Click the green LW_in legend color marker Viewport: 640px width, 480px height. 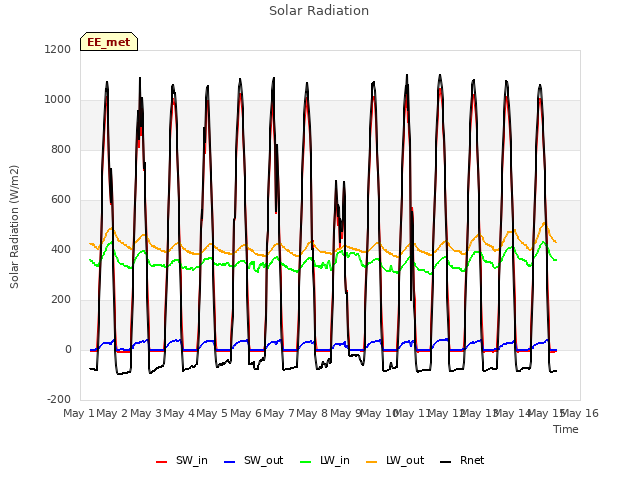[x=306, y=462]
